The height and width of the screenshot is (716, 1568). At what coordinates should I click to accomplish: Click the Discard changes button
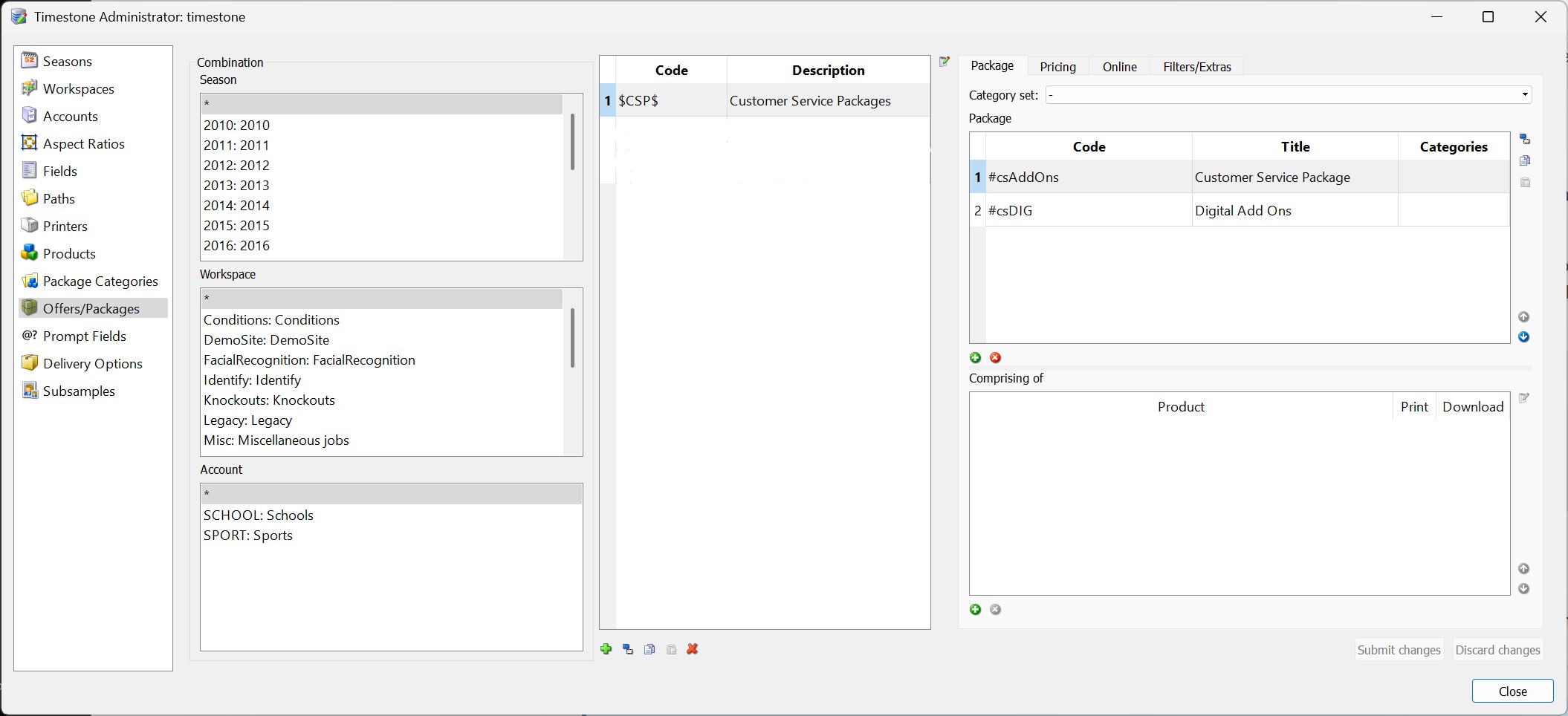(x=1497, y=650)
